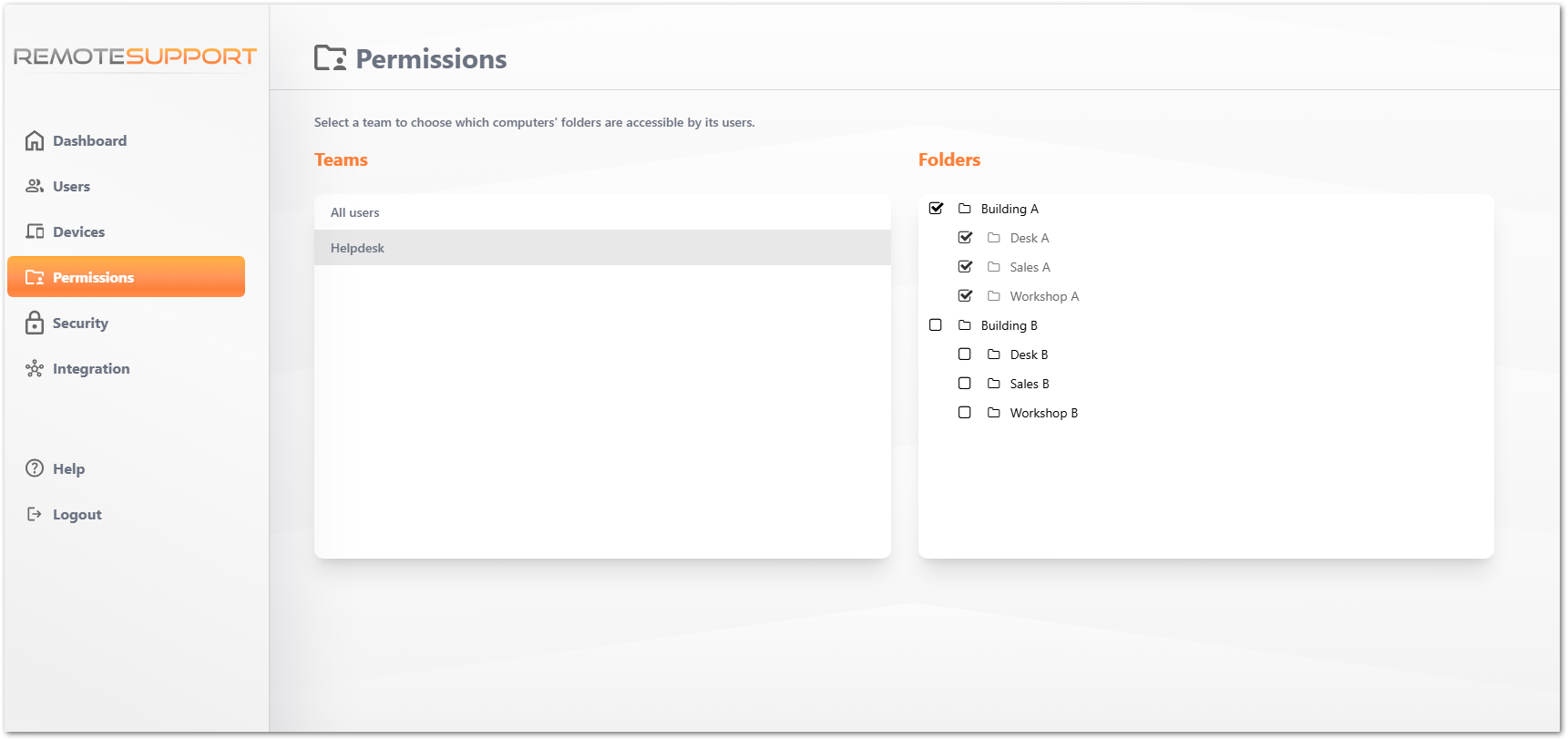Click the Security padlock icon

click(x=35, y=323)
